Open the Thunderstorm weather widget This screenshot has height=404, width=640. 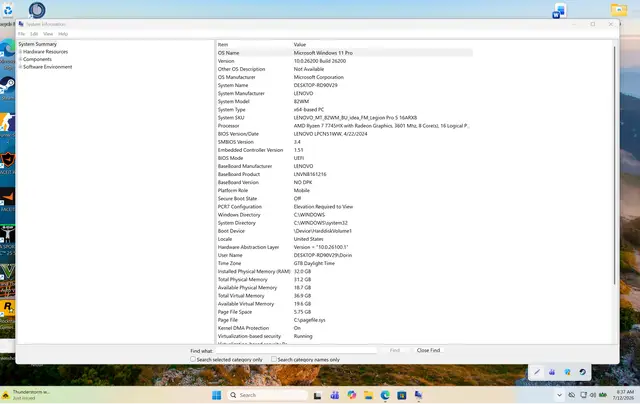[x=26, y=395]
